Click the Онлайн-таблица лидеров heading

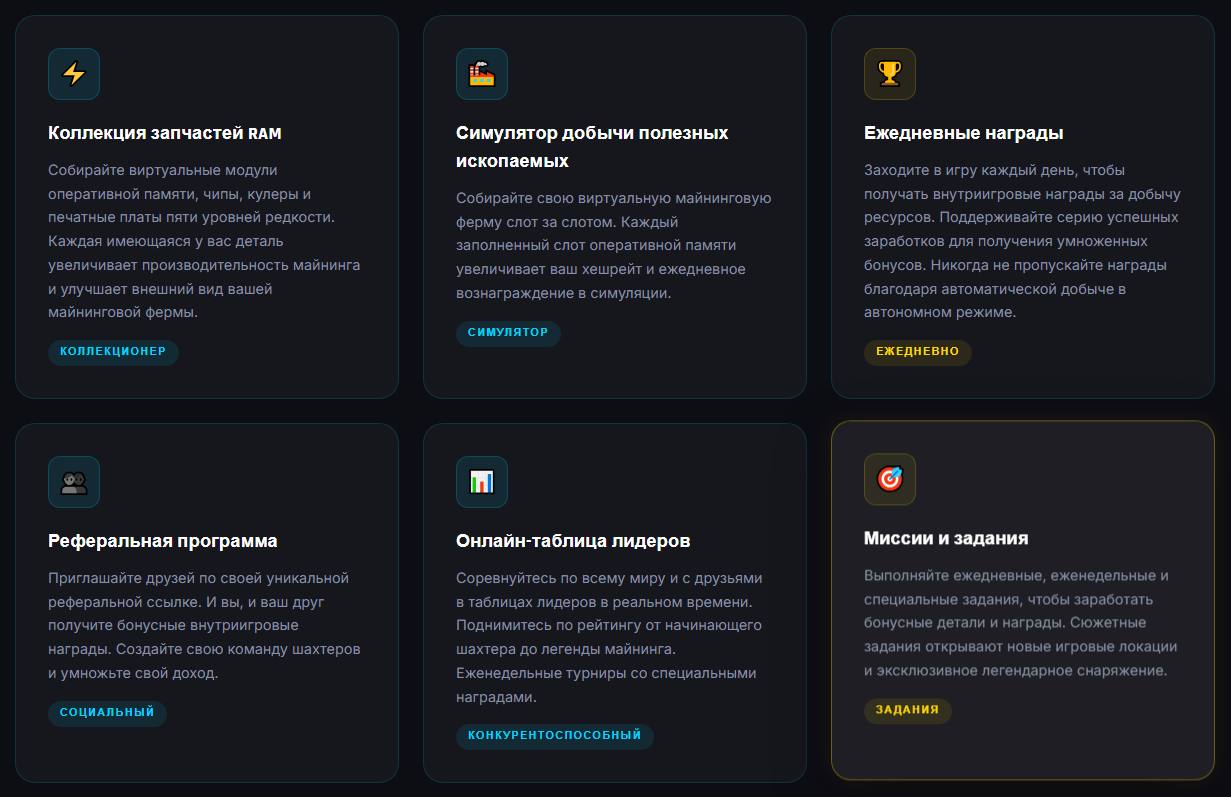[573, 541]
